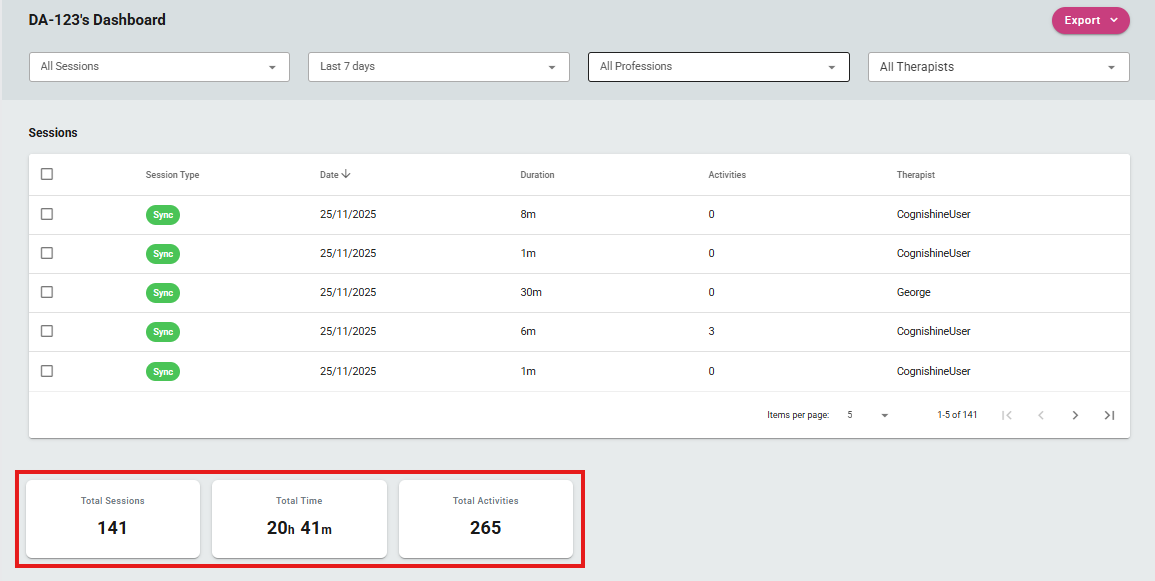Check the box for the 30m George session

click(x=47, y=292)
